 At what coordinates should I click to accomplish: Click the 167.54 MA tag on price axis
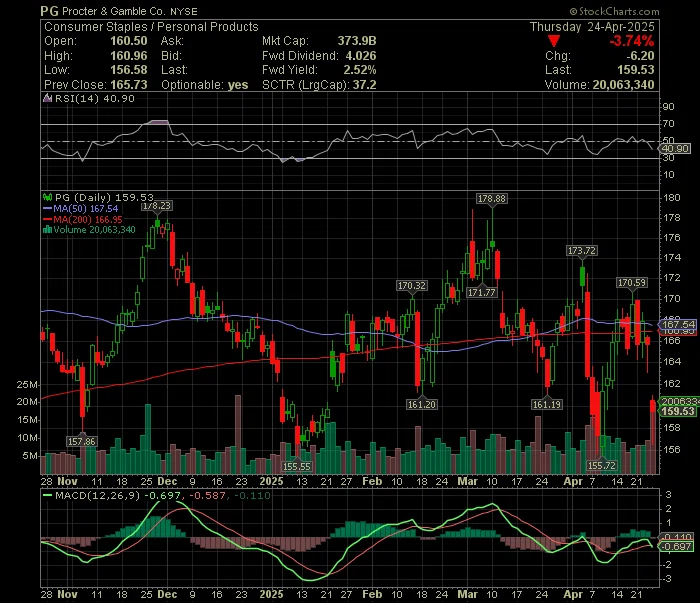click(x=678, y=324)
